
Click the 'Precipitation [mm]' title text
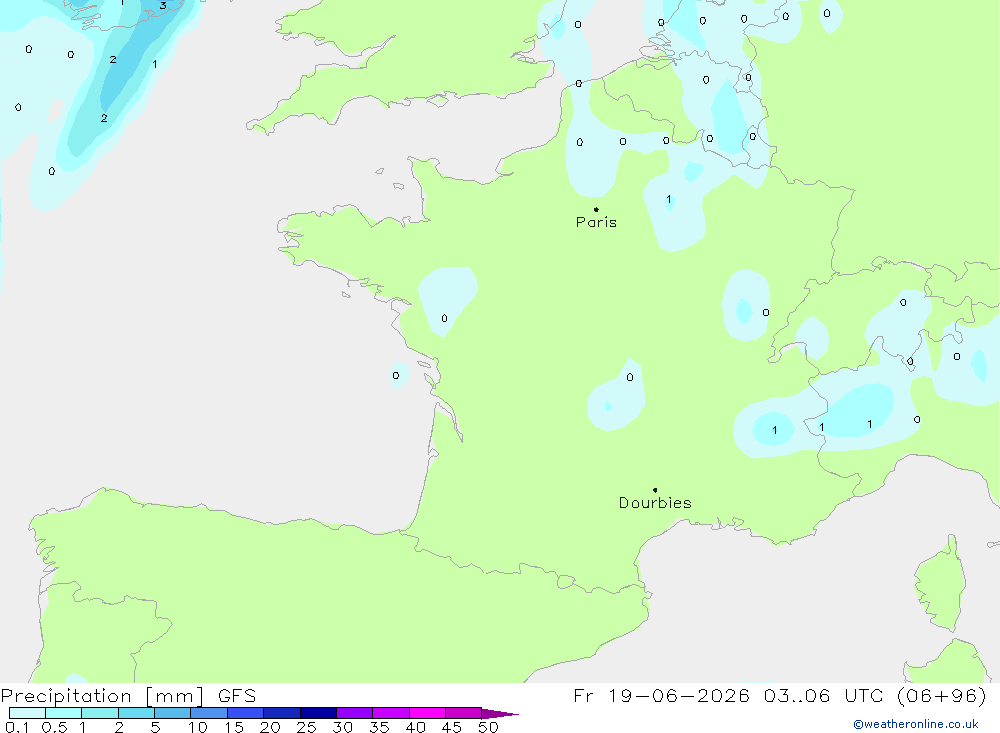102,696
